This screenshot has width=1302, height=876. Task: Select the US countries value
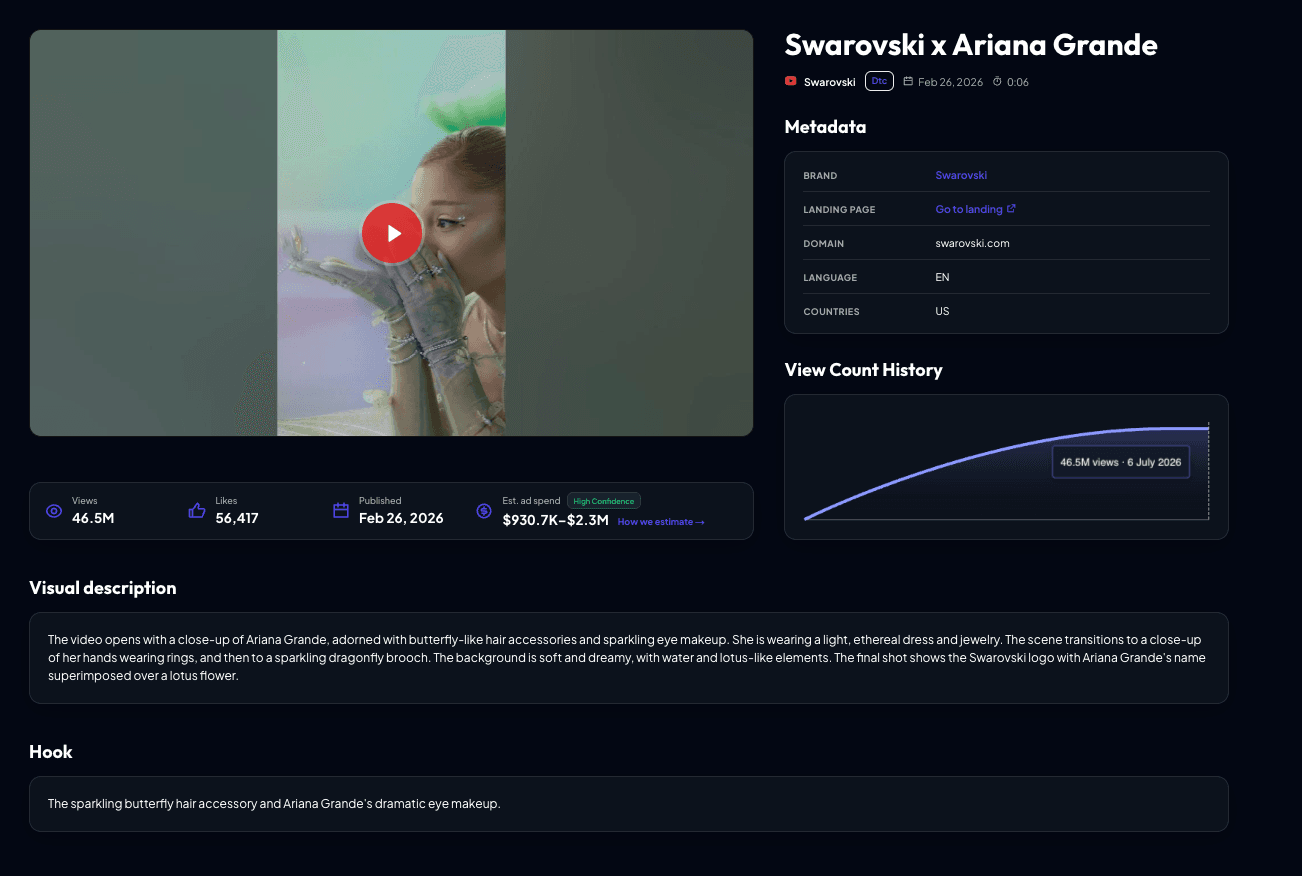(943, 311)
